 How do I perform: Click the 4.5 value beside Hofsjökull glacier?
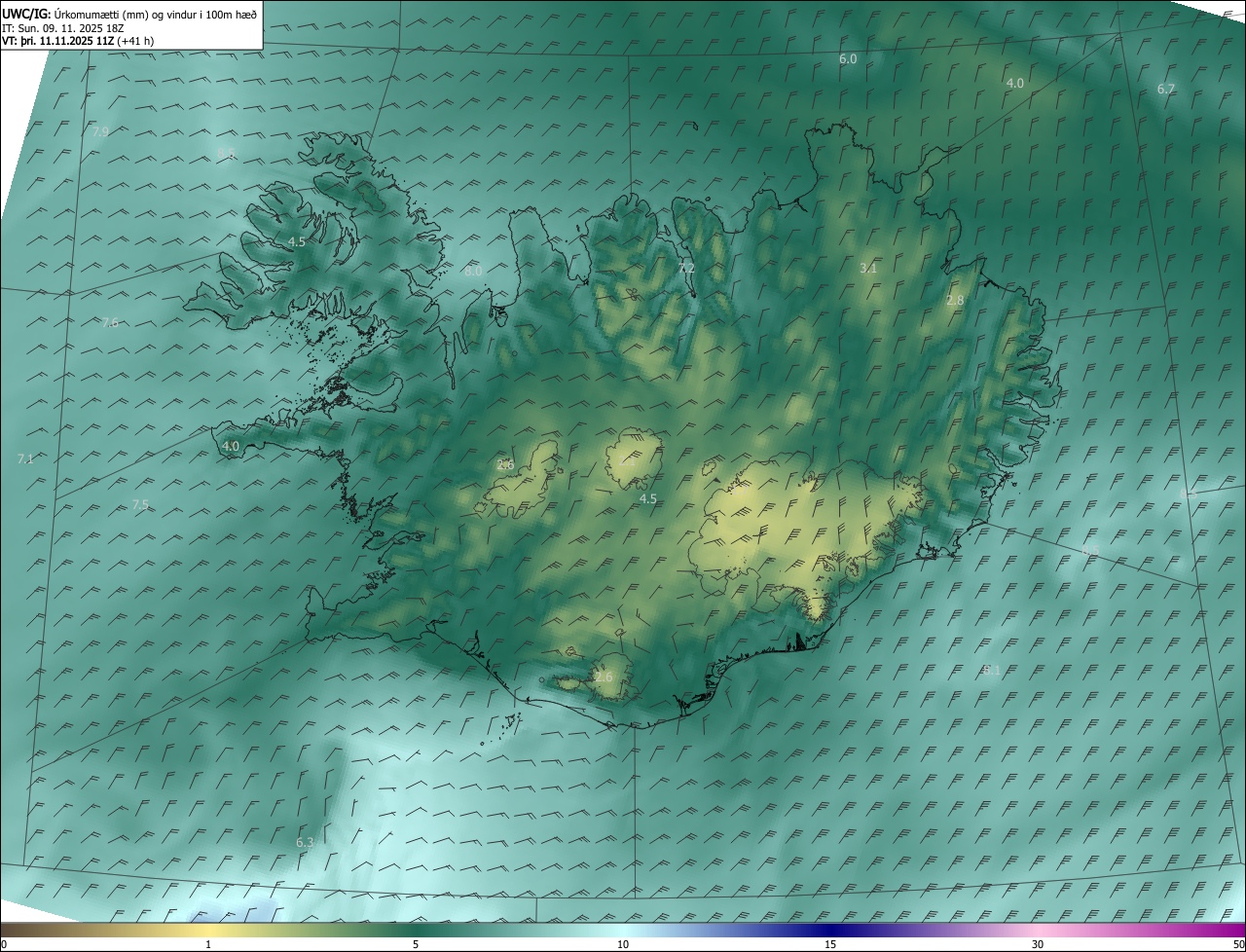(647, 498)
